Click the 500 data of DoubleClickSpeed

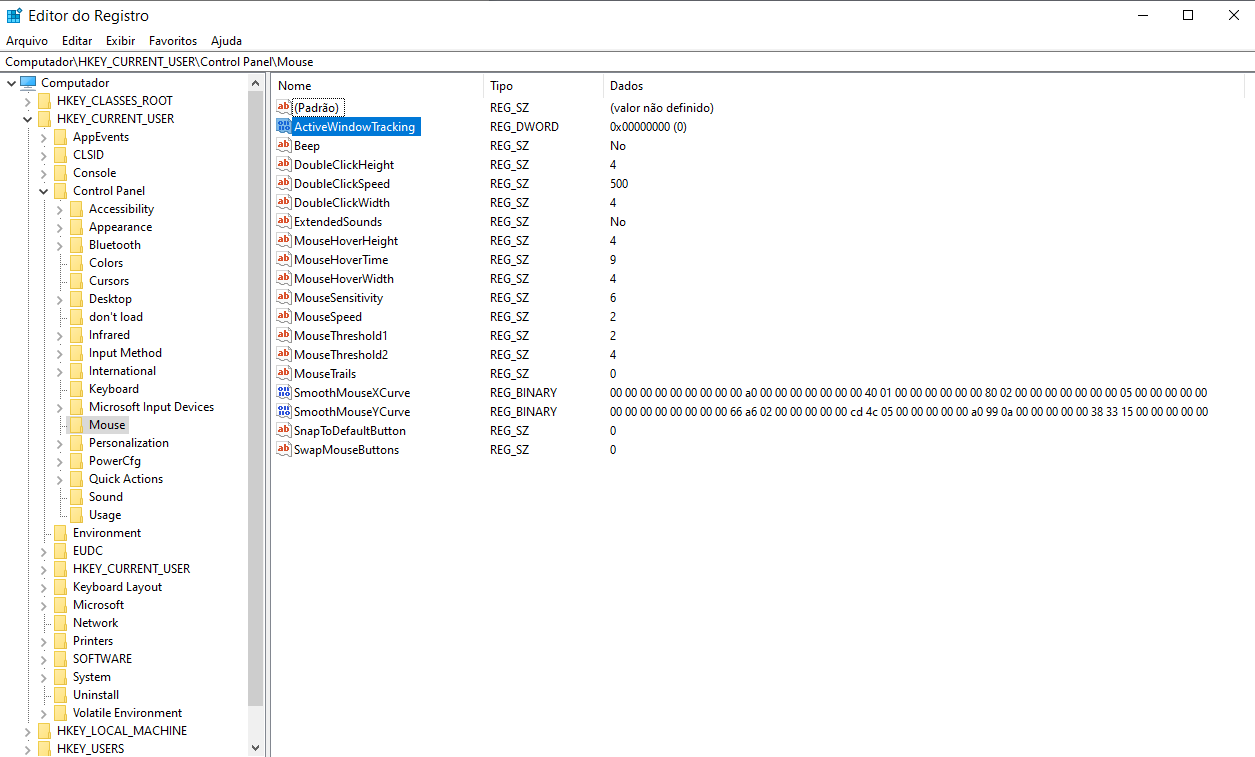point(619,184)
